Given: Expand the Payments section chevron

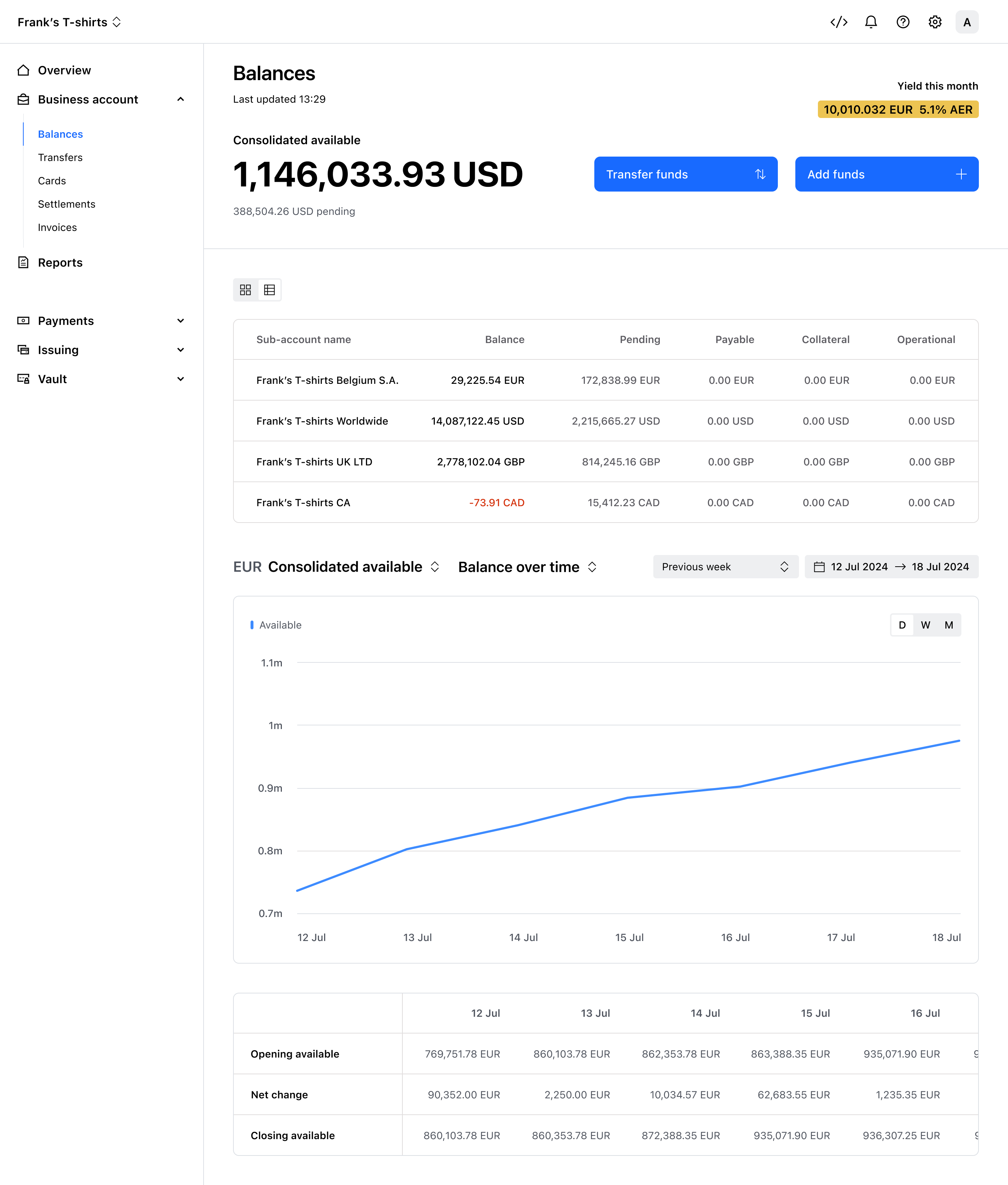Looking at the screenshot, I should (x=181, y=320).
